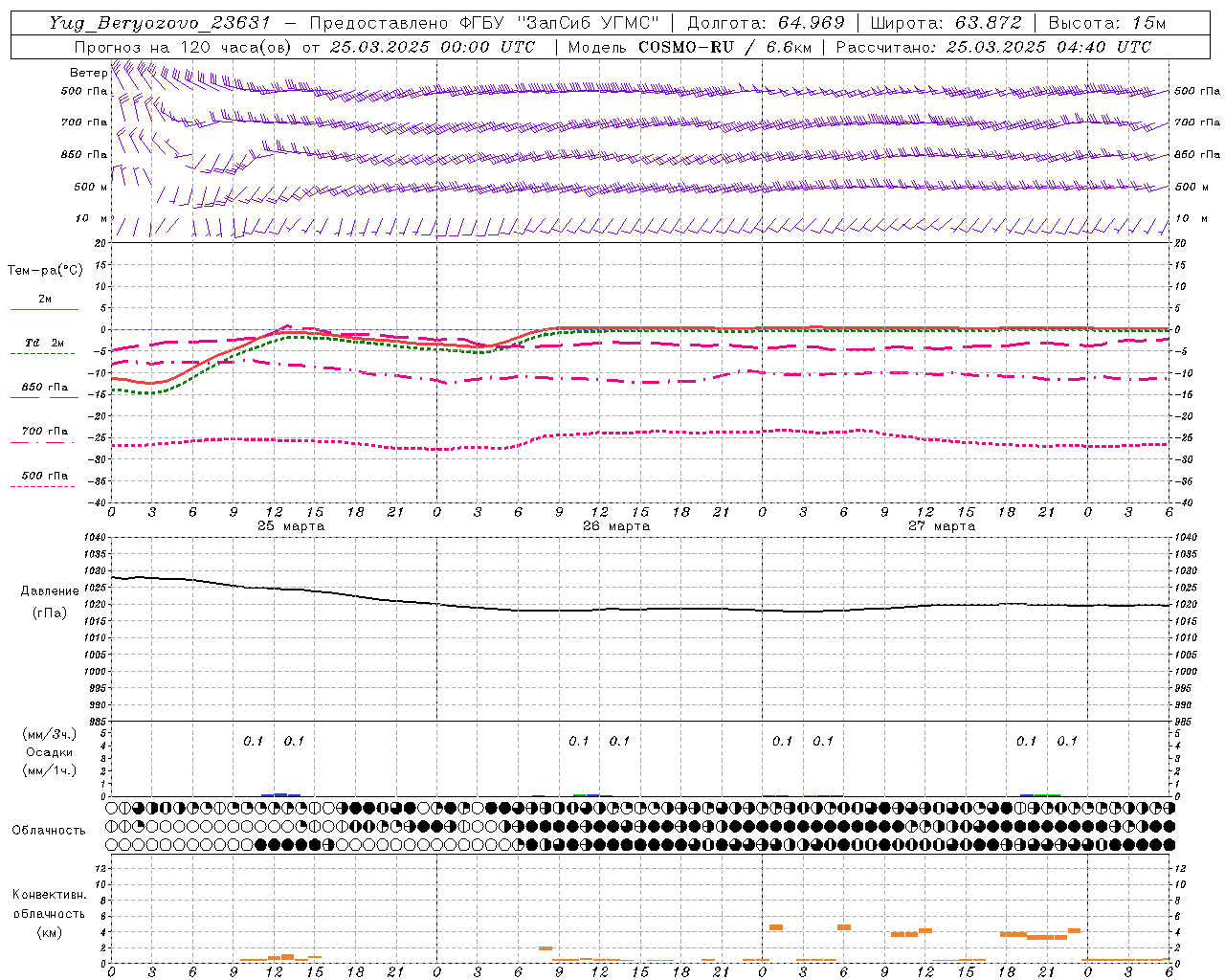
Task: Click 850 гПа entry in temperature legend
Action: [44, 389]
